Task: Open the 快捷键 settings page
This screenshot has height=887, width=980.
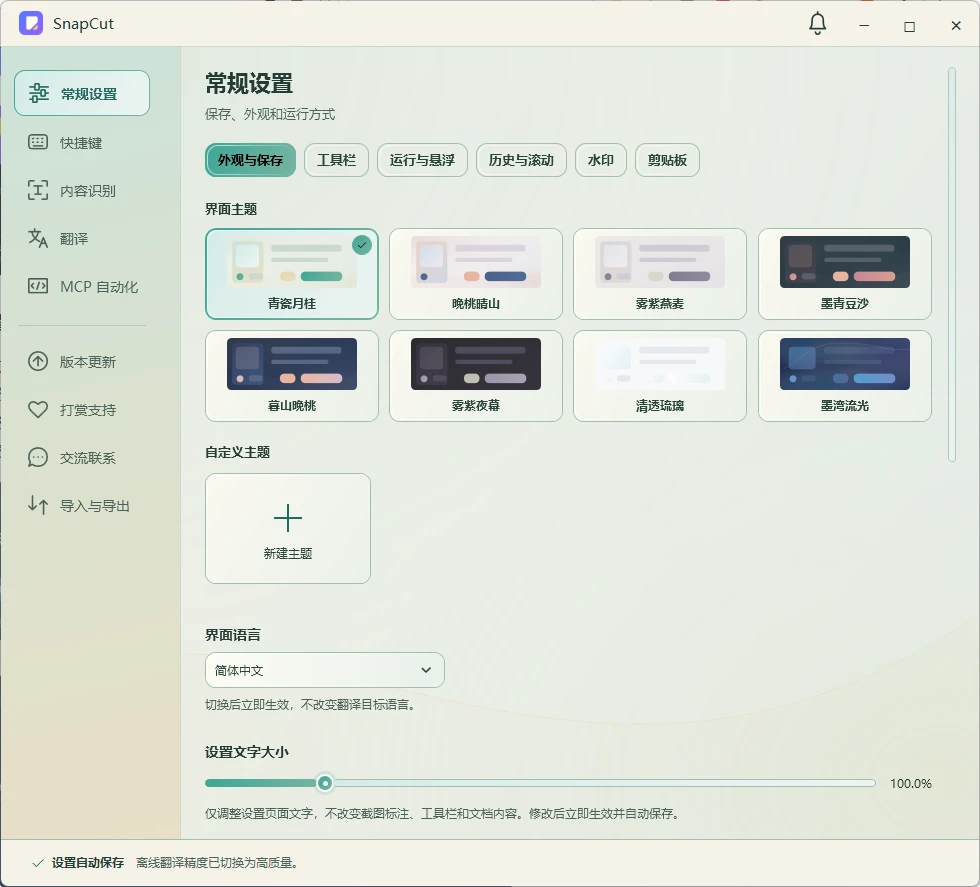Action: 82,142
